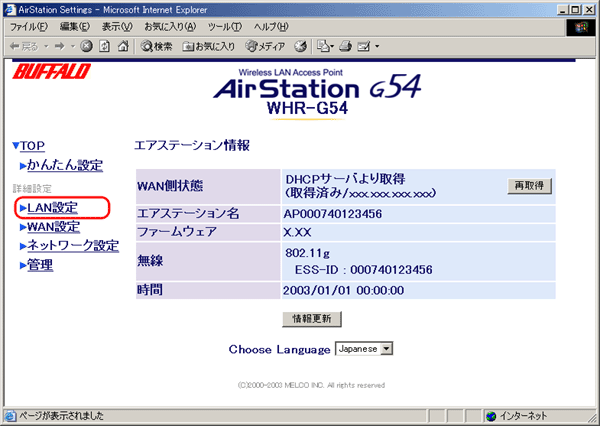Open the 表示(V) menu
The height and width of the screenshot is (426, 600).
point(117,27)
